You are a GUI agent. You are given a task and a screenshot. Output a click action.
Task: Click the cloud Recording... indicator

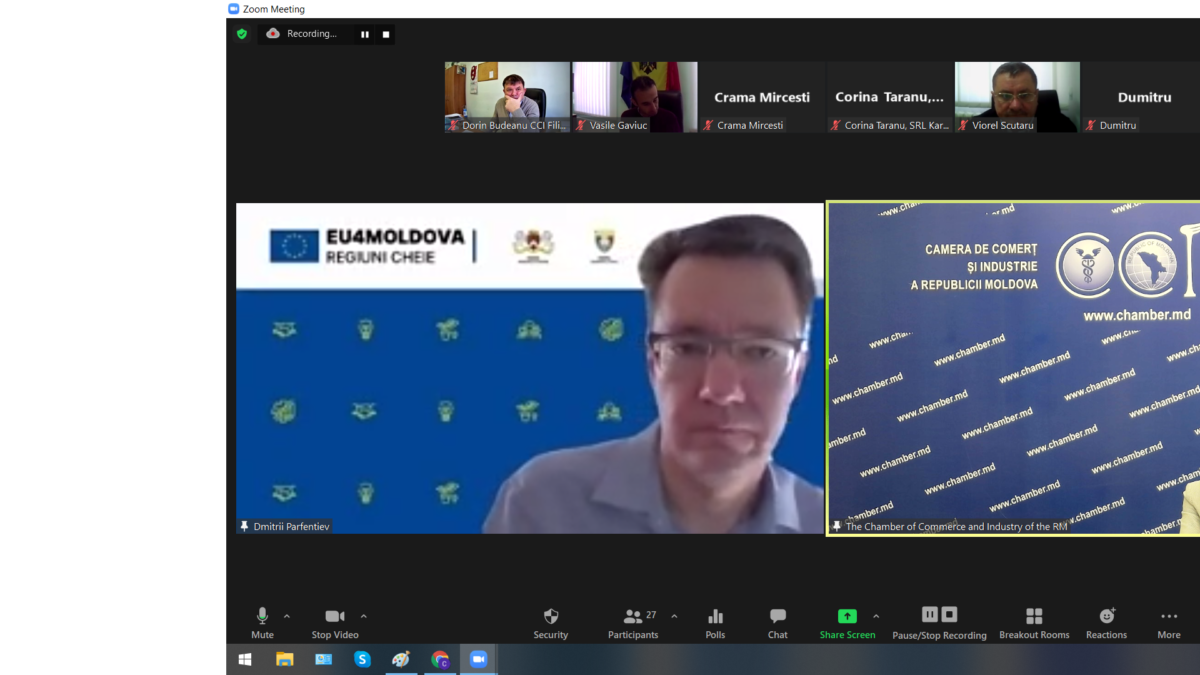point(302,34)
